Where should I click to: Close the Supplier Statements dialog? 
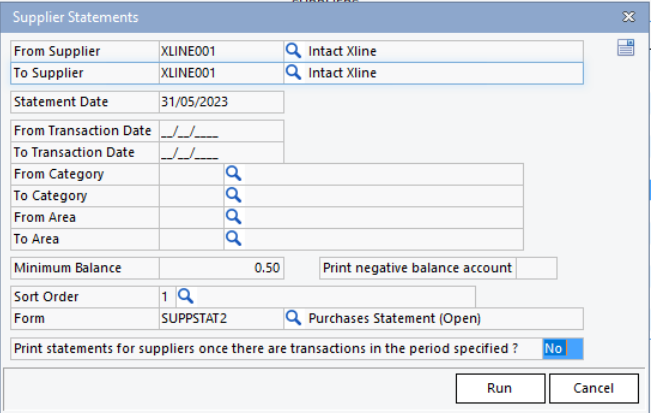tap(629, 17)
